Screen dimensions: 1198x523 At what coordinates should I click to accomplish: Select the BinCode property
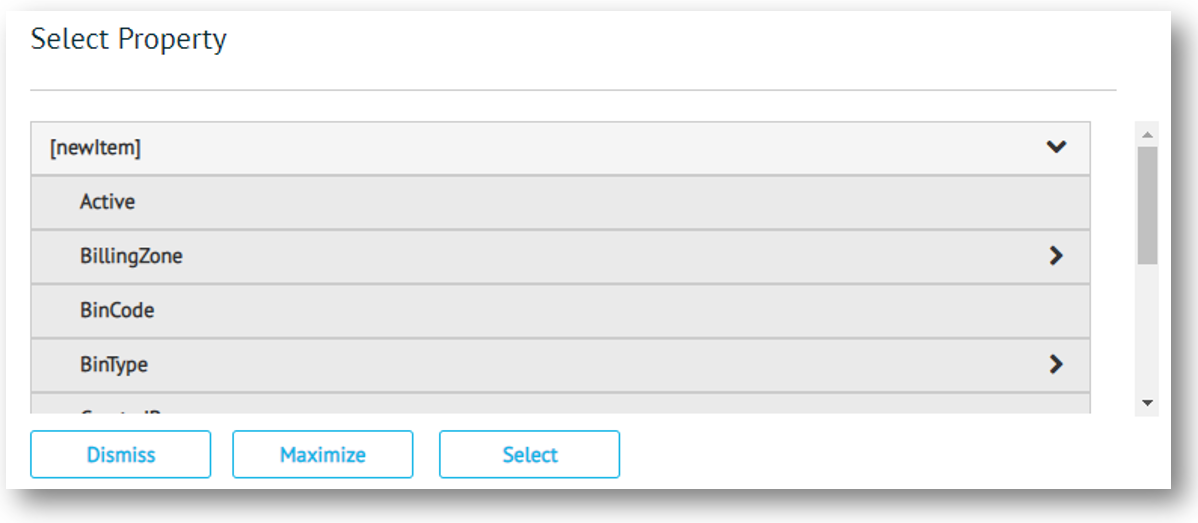(x=117, y=310)
